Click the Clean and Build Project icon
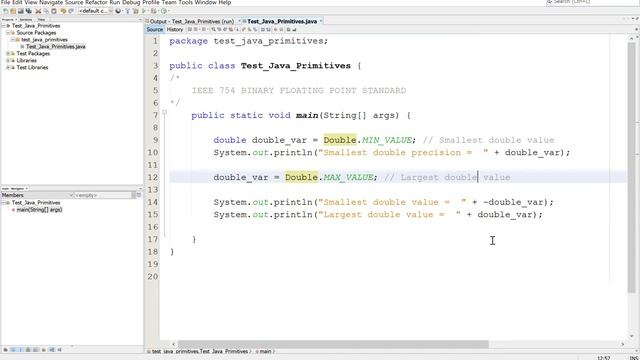The height and width of the screenshot is (360, 640). pyautogui.click(x=135, y=11)
